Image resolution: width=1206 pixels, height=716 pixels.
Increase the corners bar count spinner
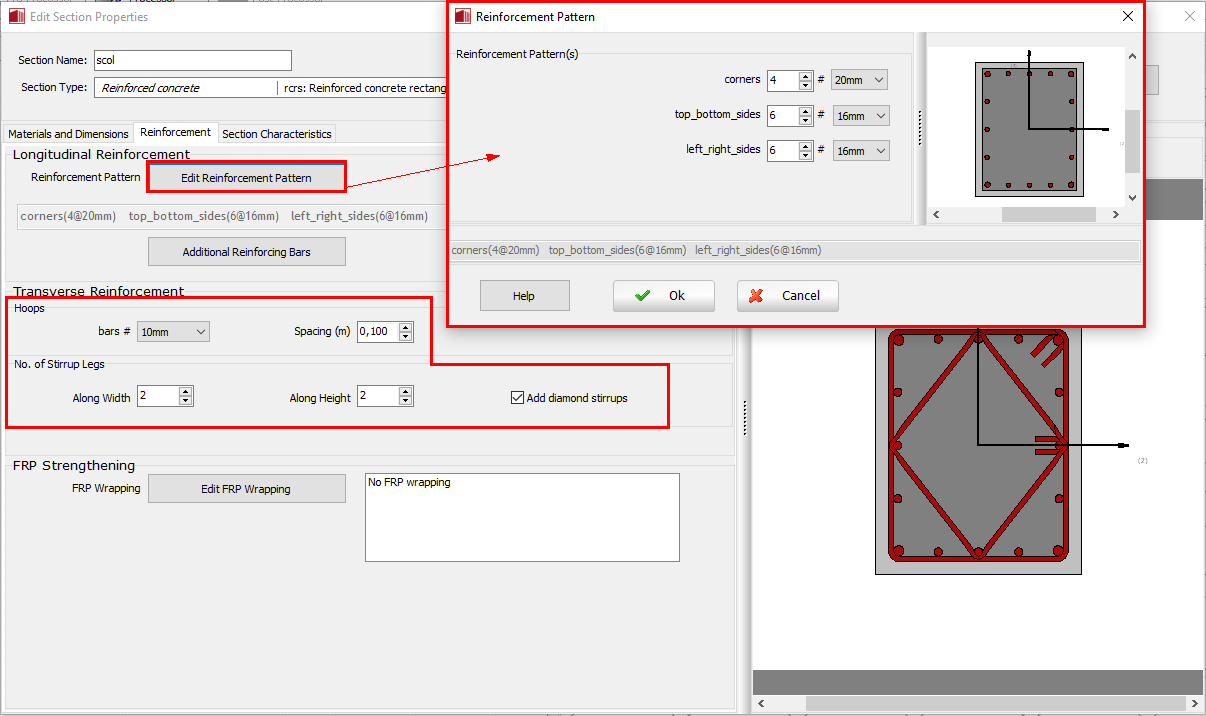click(805, 76)
